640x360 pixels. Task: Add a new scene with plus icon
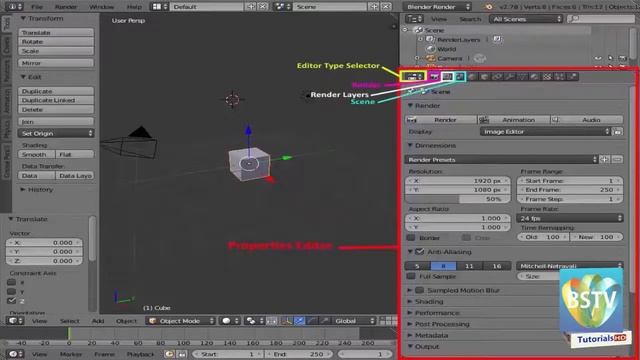coord(374,7)
